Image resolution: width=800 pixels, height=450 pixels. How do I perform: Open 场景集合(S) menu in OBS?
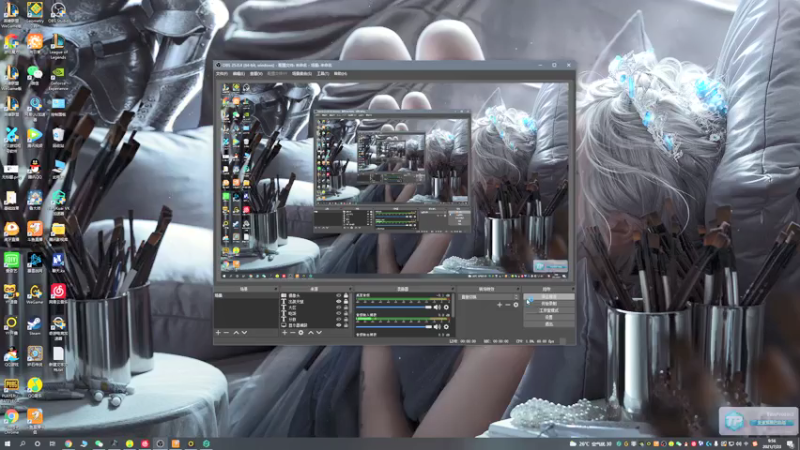(x=302, y=73)
